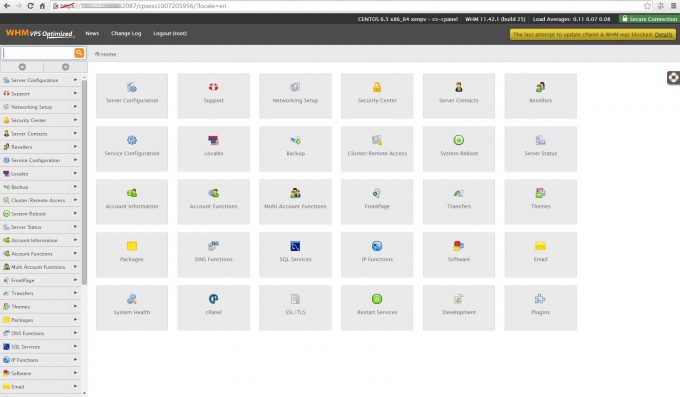Open the IP Functions tile

[x=377, y=255]
